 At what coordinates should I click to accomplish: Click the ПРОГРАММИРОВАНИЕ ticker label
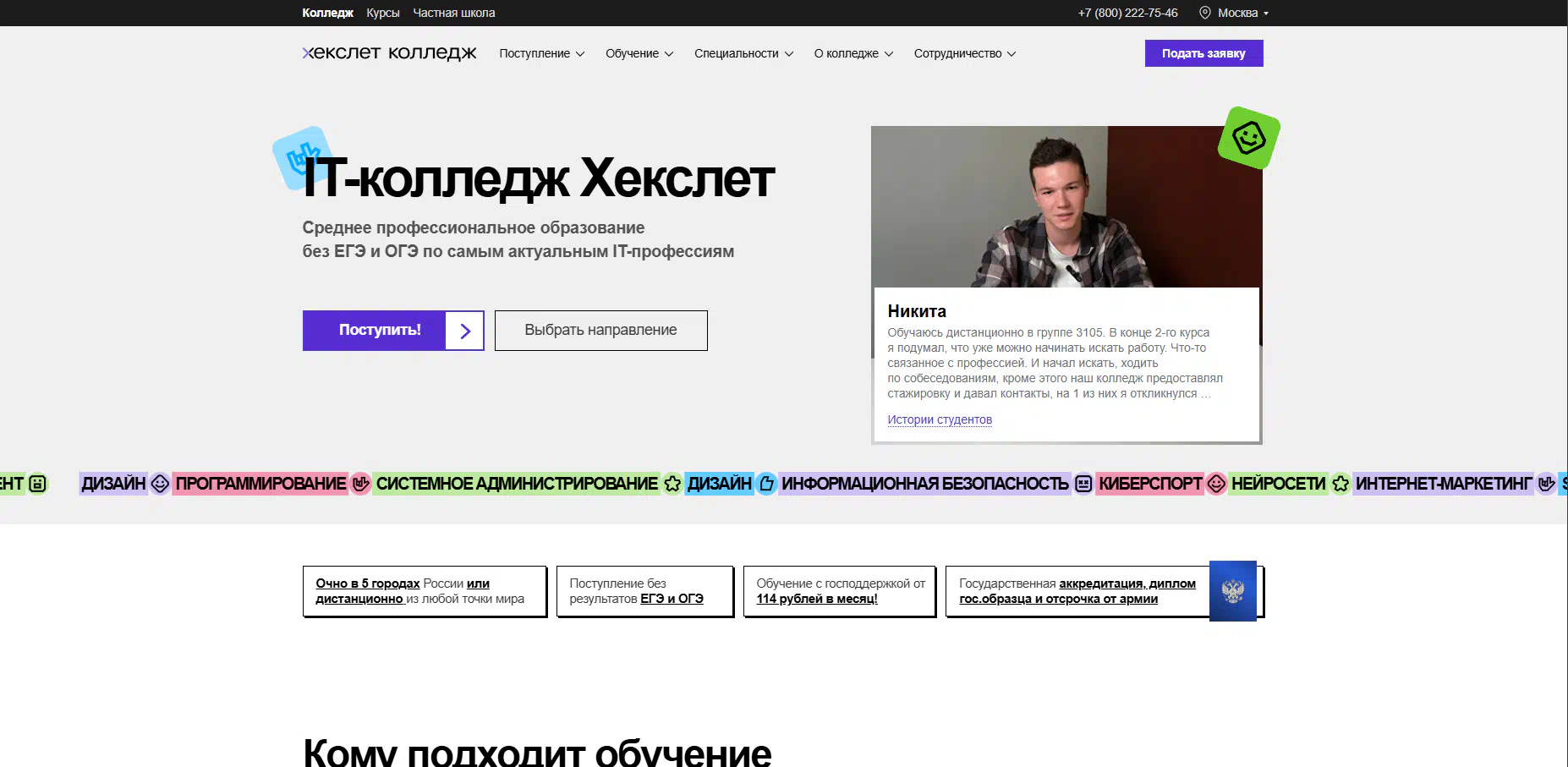(x=260, y=484)
